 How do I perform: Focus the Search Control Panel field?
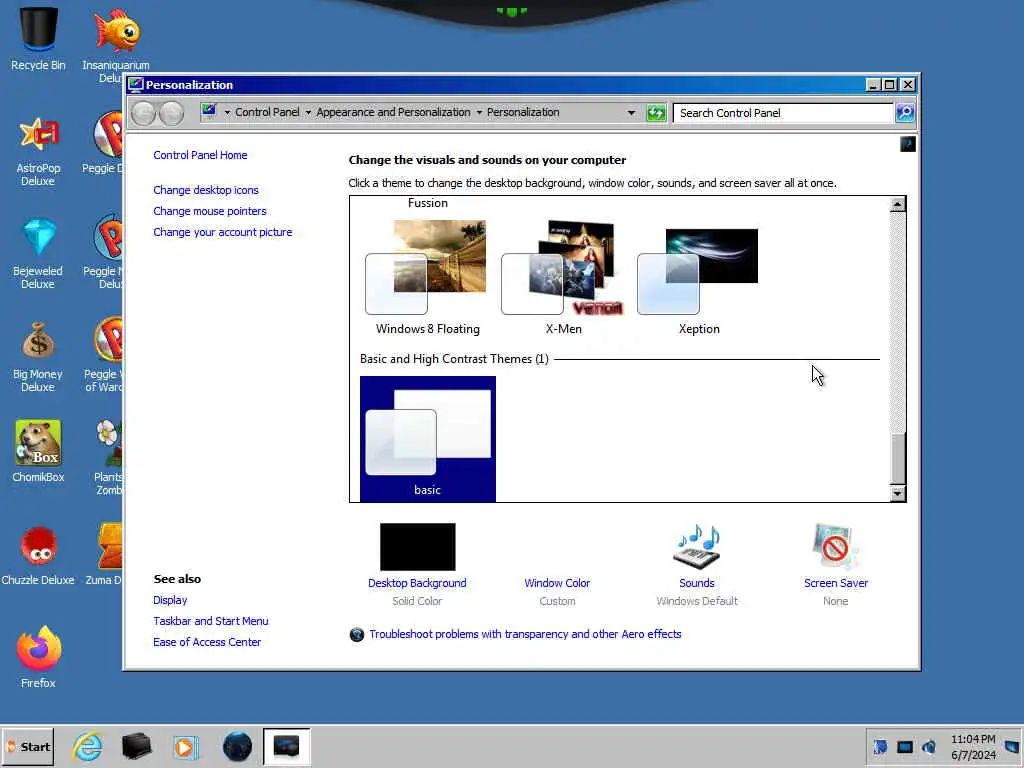tap(783, 113)
